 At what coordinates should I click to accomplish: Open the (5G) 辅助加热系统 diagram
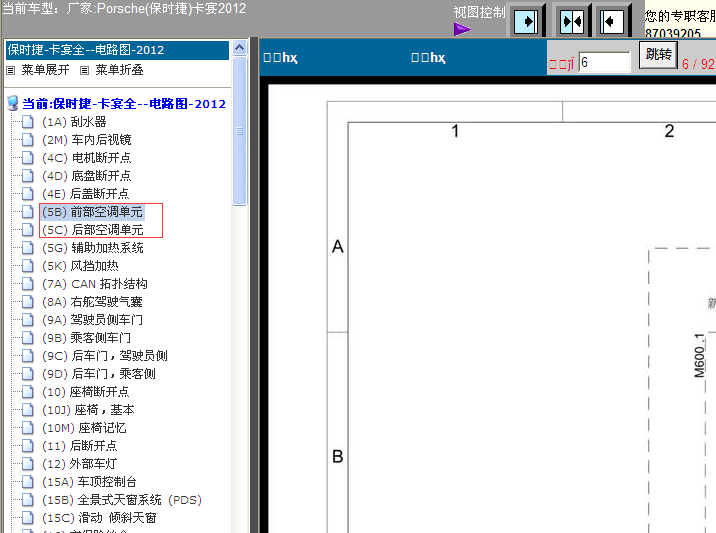(x=93, y=248)
